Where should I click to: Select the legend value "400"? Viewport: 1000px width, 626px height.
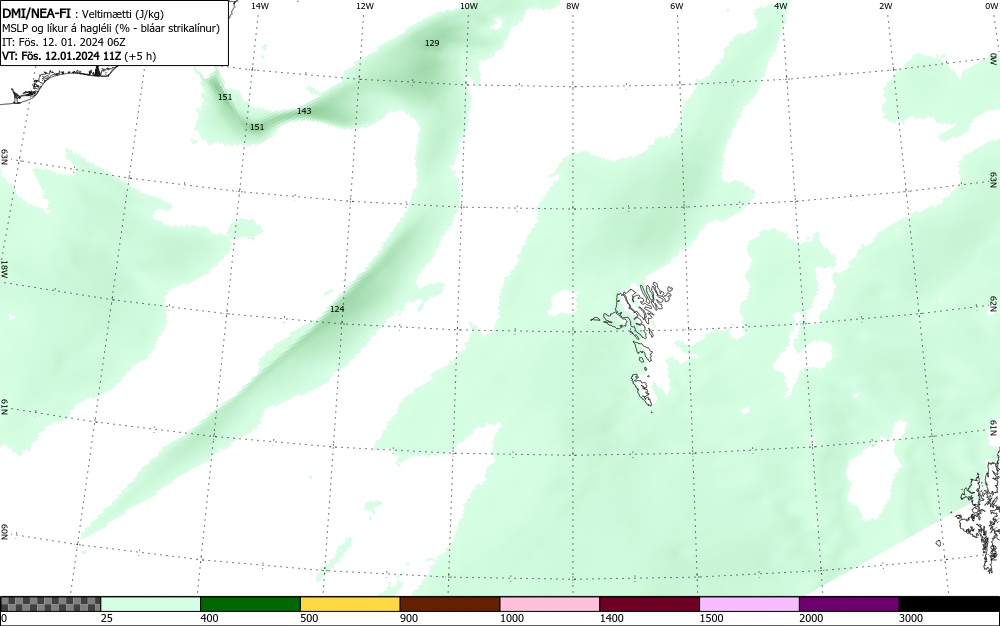(209, 618)
